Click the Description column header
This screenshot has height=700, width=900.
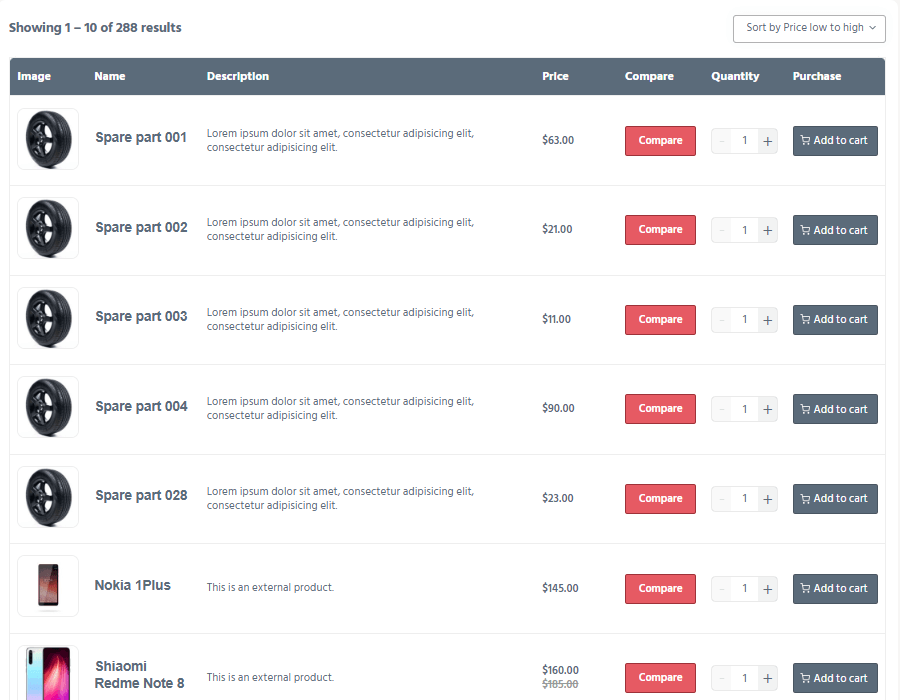coord(238,76)
